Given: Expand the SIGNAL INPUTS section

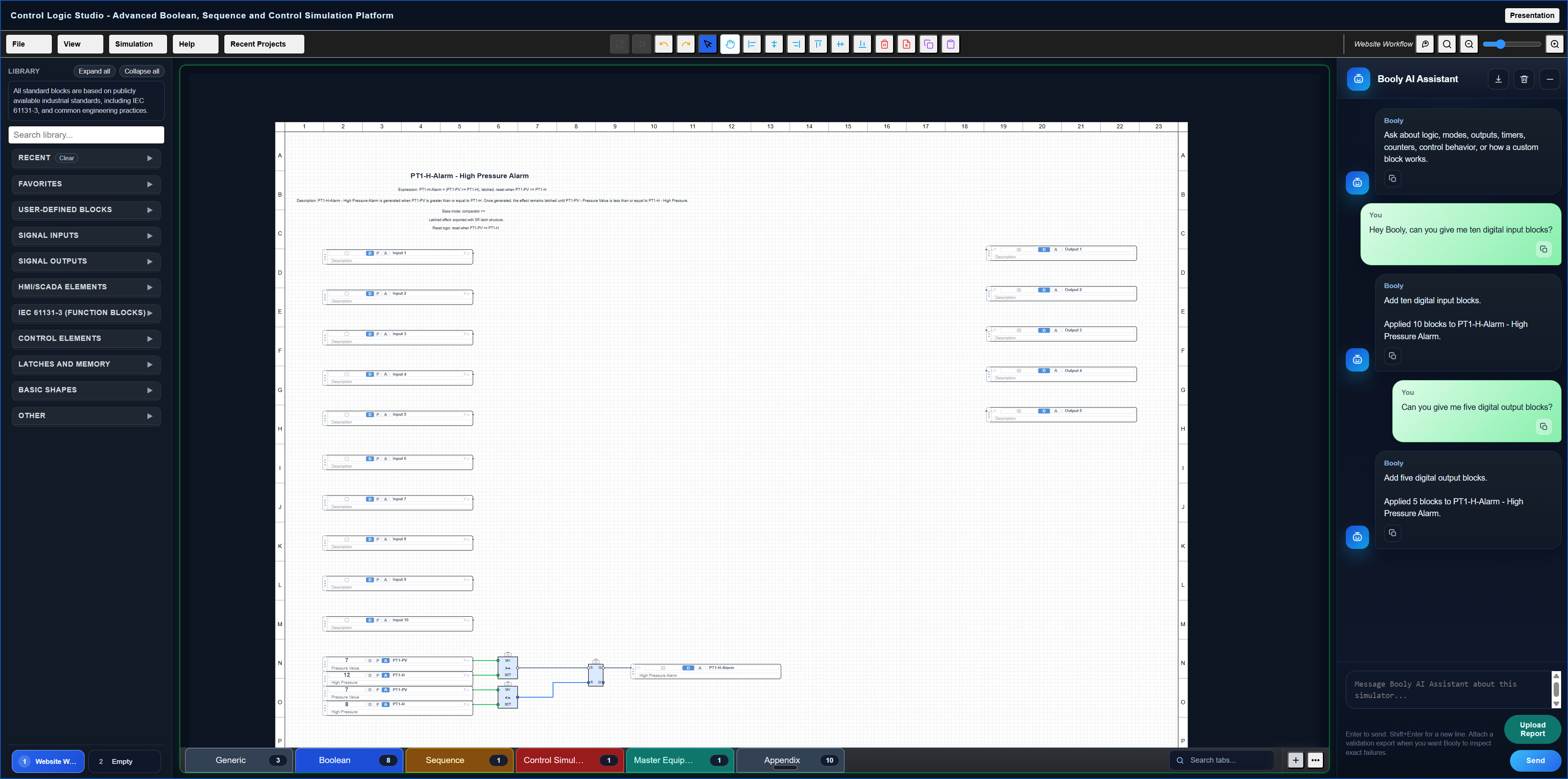Looking at the screenshot, I should (x=86, y=236).
